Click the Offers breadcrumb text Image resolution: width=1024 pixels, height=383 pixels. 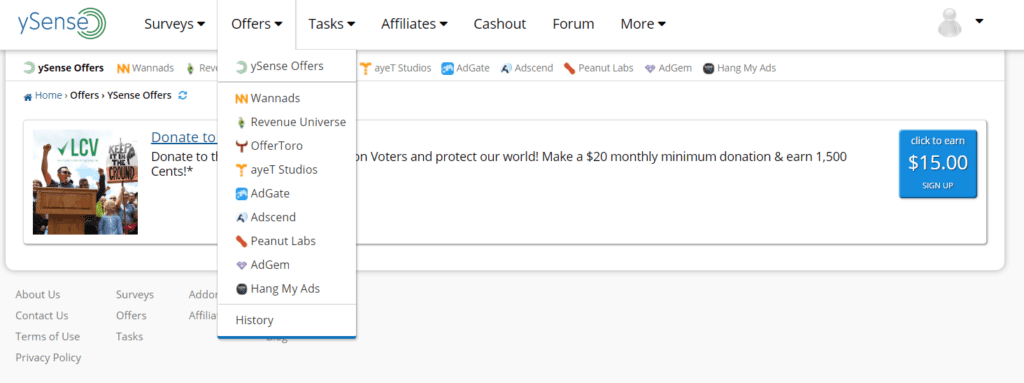point(85,95)
